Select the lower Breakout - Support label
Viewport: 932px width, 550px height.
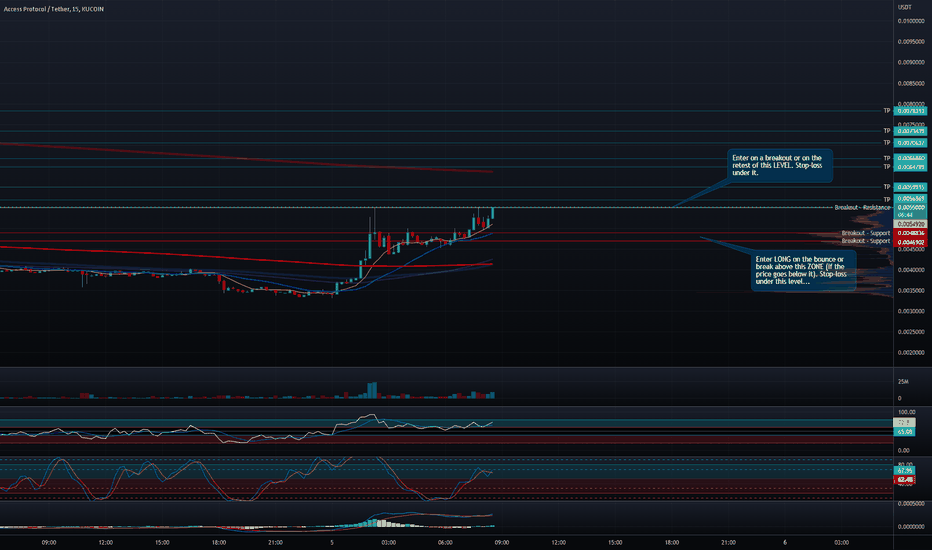865,241
